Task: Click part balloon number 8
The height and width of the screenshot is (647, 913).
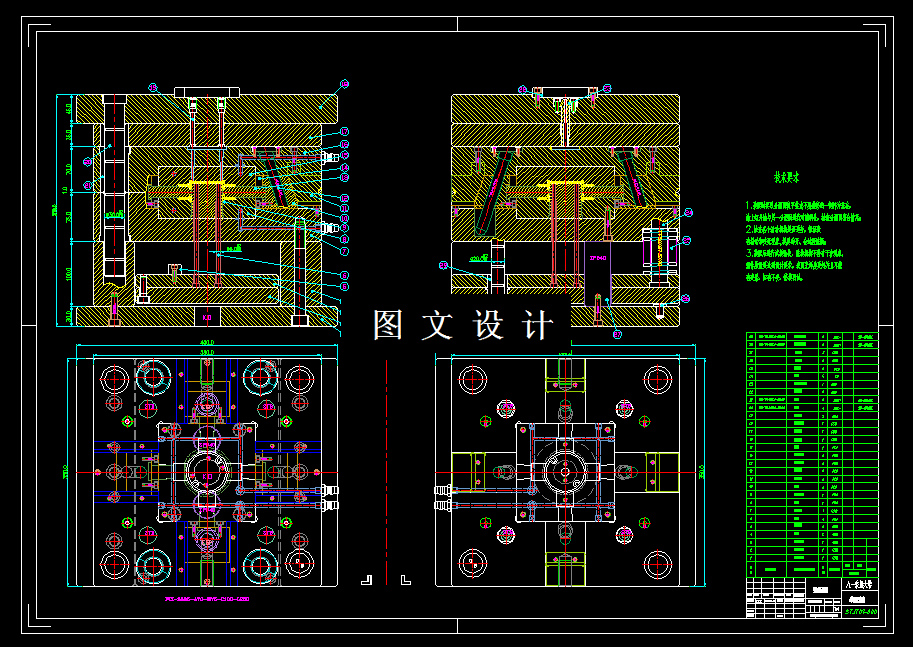Action: tap(345, 239)
